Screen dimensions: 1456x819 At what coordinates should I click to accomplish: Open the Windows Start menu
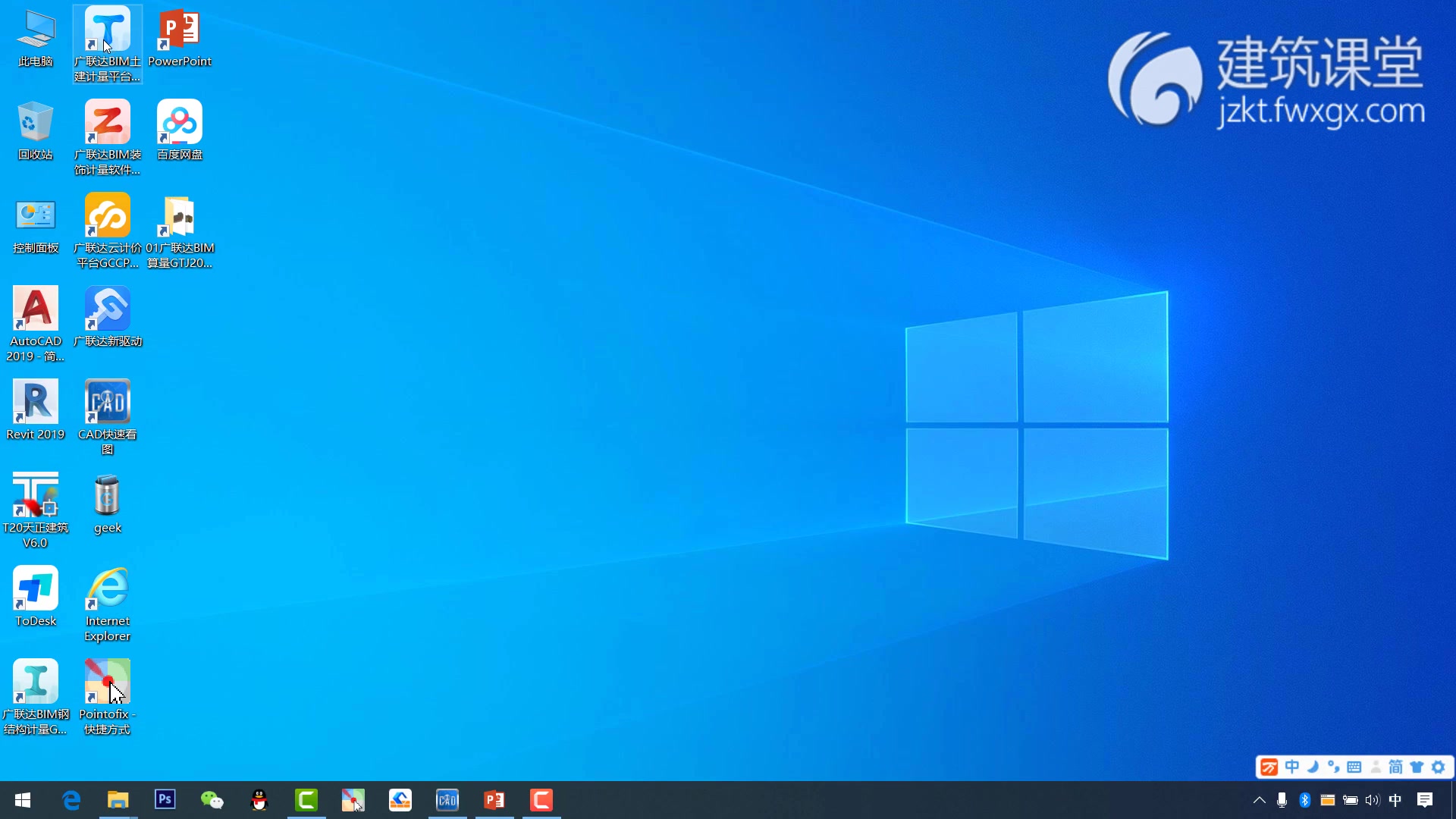point(23,800)
